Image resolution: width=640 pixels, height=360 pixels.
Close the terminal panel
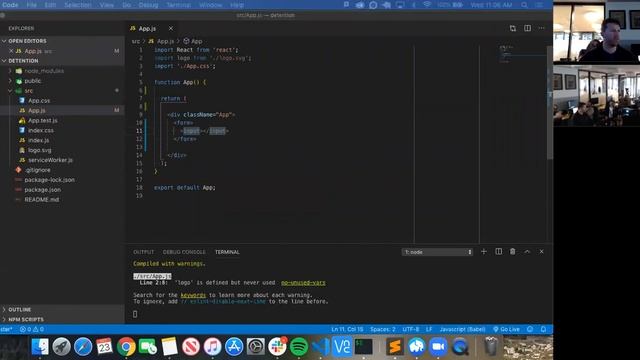point(542,252)
